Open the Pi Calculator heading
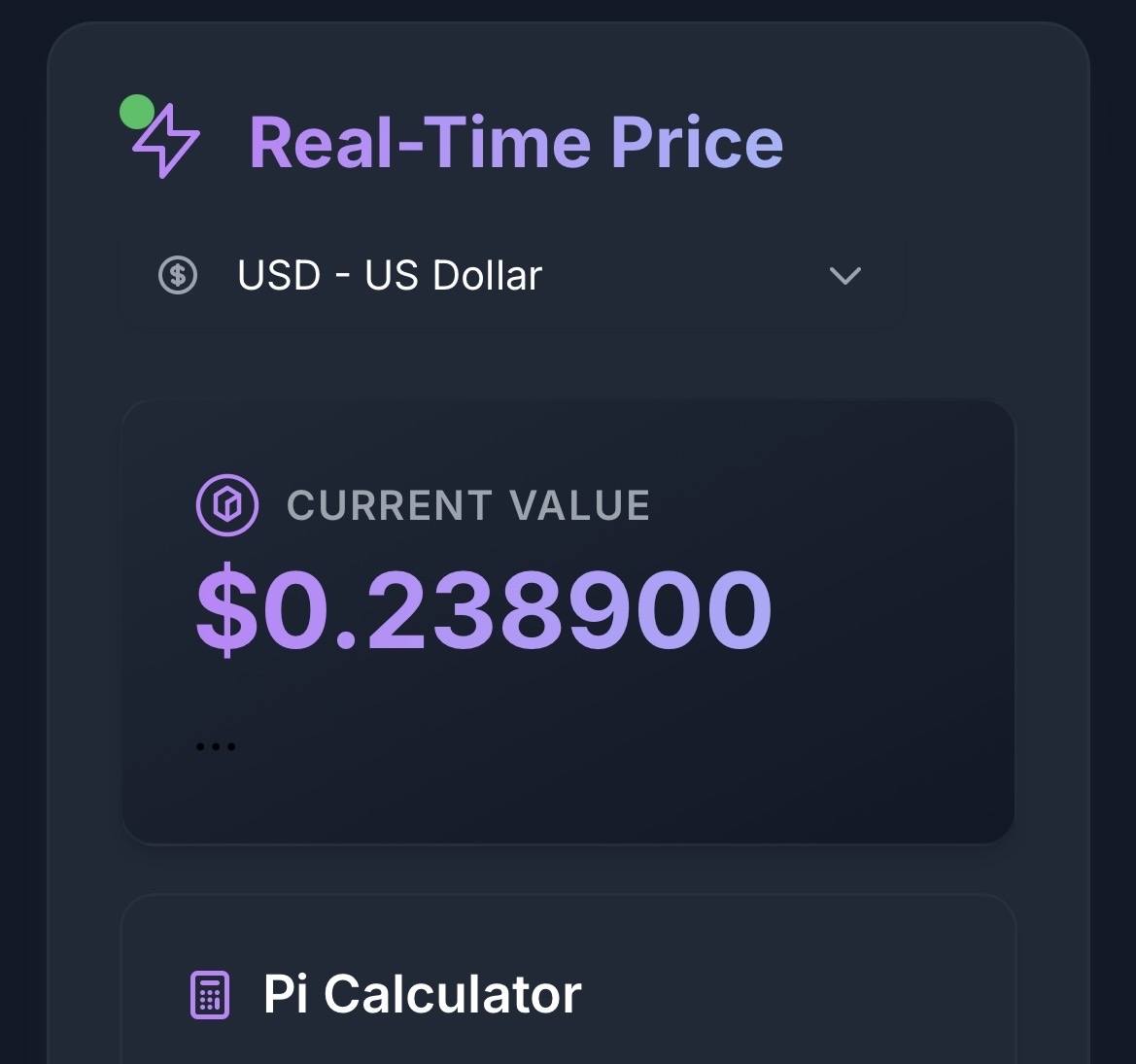This screenshot has height=1064, width=1136. click(x=422, y=995)
